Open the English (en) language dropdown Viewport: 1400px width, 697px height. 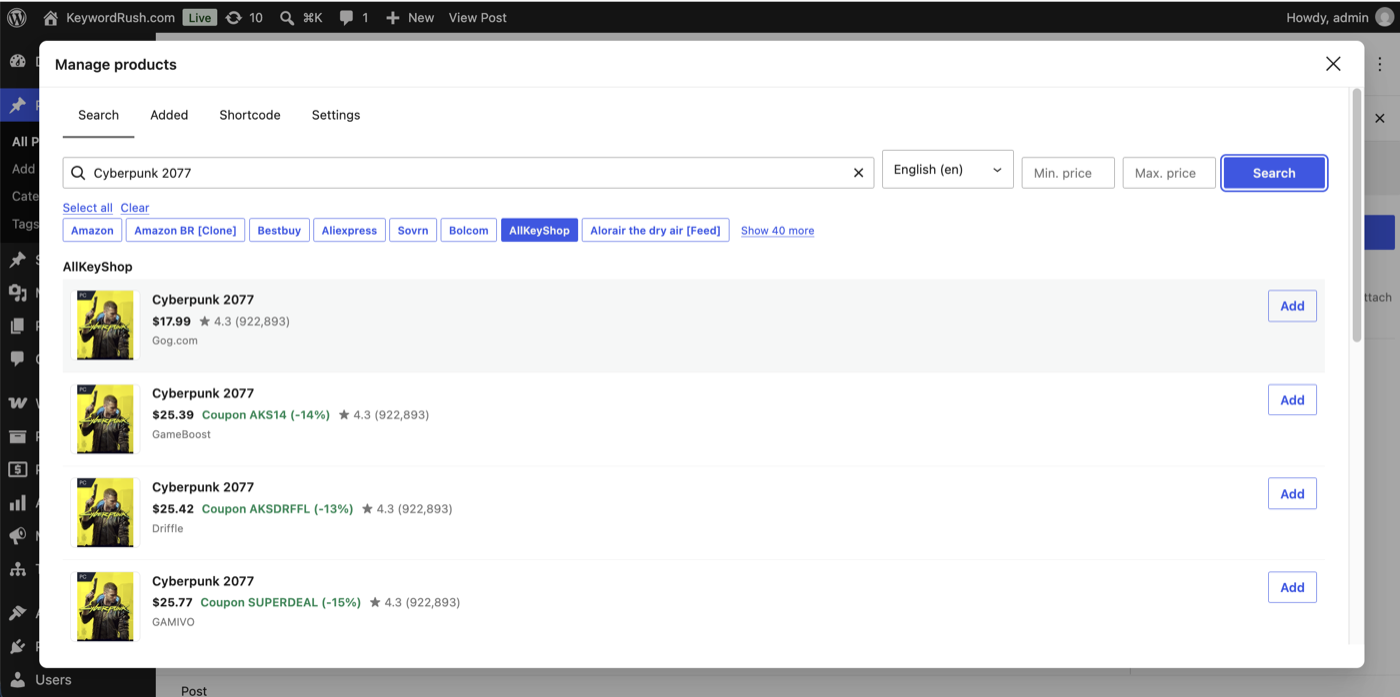point(948,170)
